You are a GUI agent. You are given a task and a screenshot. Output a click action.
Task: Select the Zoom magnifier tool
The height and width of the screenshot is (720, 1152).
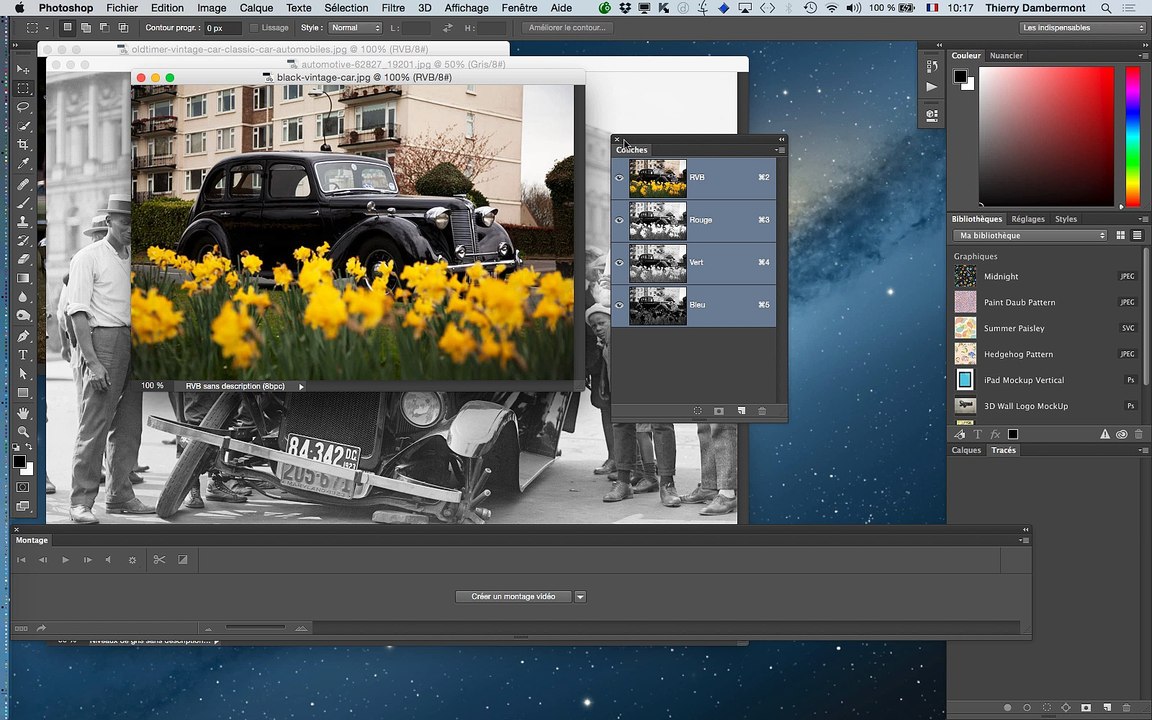pyautogui.click(x=23, y=432)
